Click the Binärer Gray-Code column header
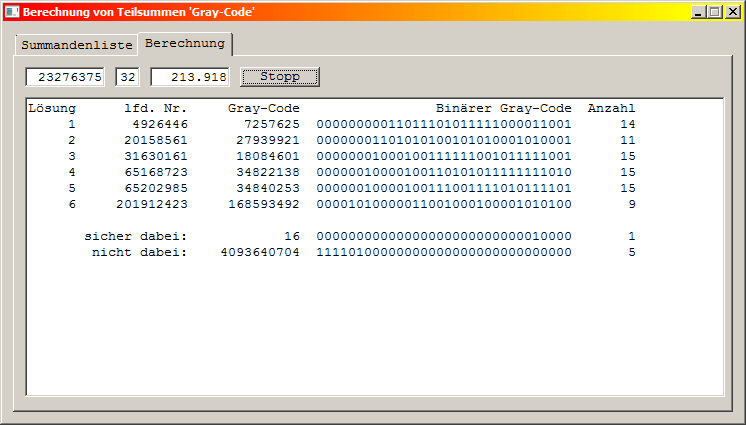The image size is (746, 425). pos(503,108)
